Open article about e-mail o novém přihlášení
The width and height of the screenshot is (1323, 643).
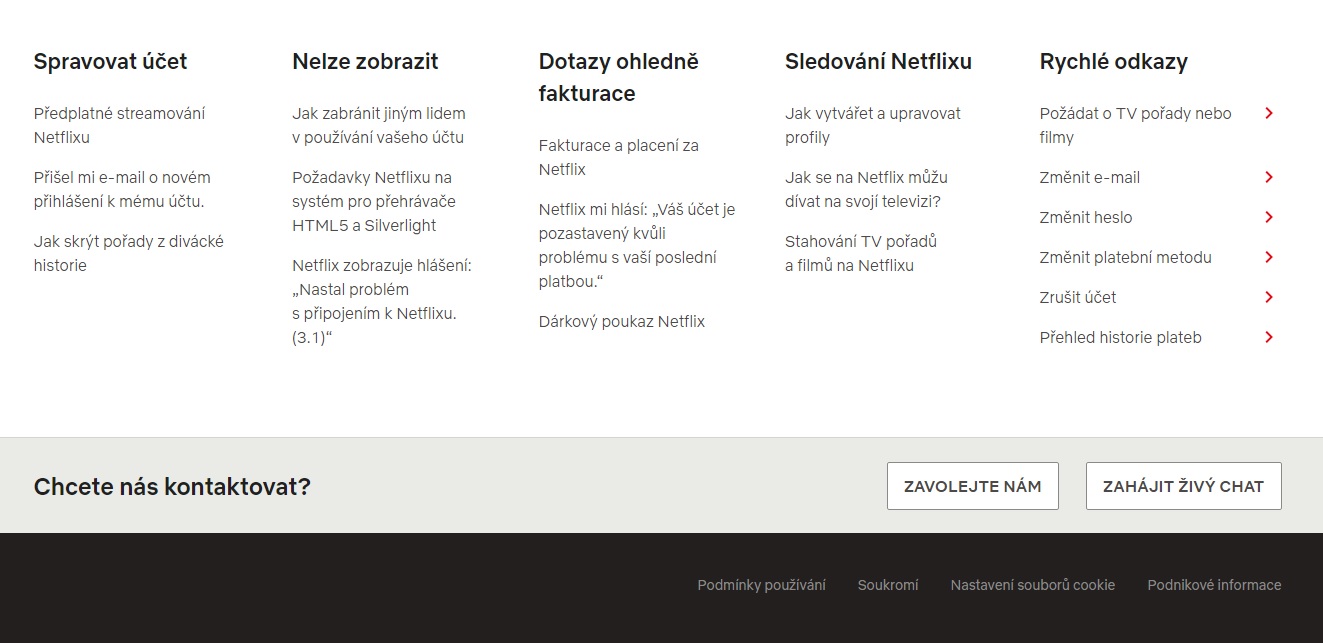(122, 189)
